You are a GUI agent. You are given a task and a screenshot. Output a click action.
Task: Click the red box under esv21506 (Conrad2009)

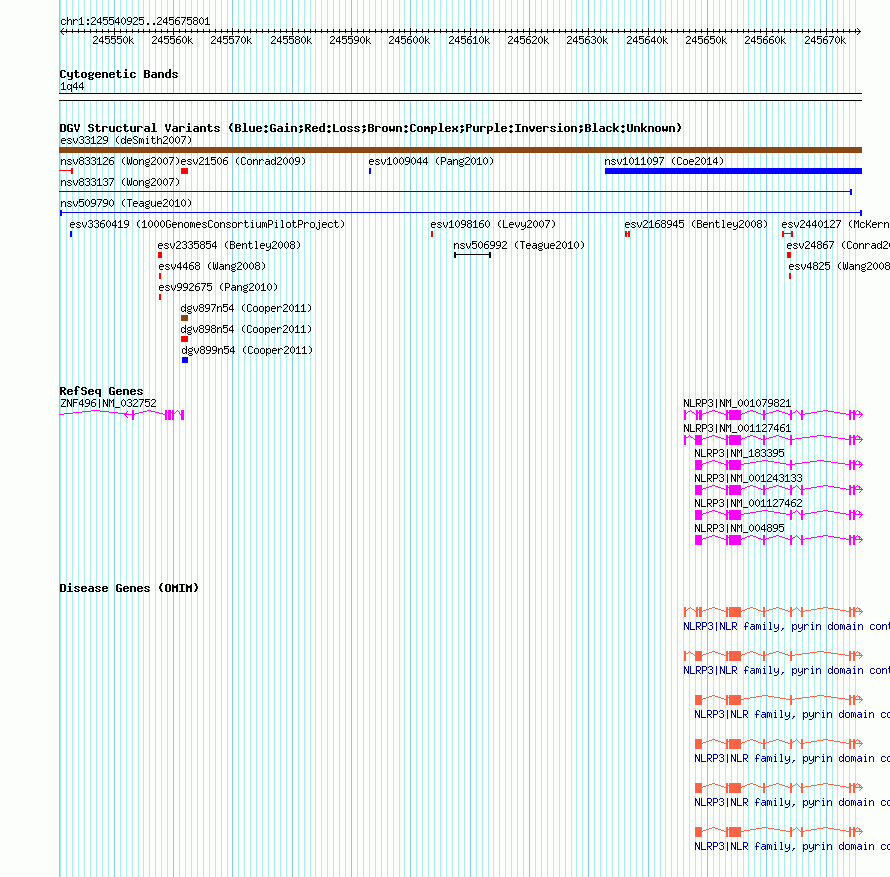[184, 171]
